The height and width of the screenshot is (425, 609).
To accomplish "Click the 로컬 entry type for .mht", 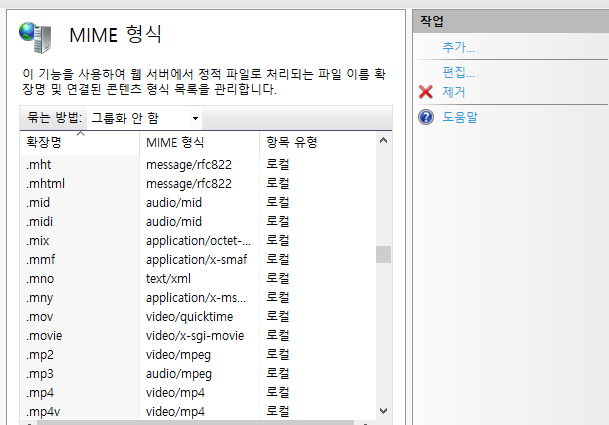I will (x=278, y=165).
